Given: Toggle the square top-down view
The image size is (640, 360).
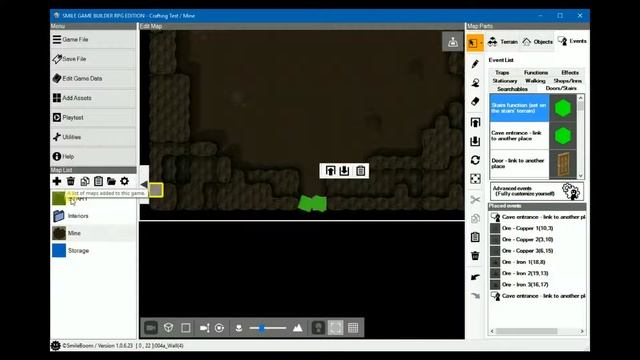Looking at the screenshot, I should point(186,328).
